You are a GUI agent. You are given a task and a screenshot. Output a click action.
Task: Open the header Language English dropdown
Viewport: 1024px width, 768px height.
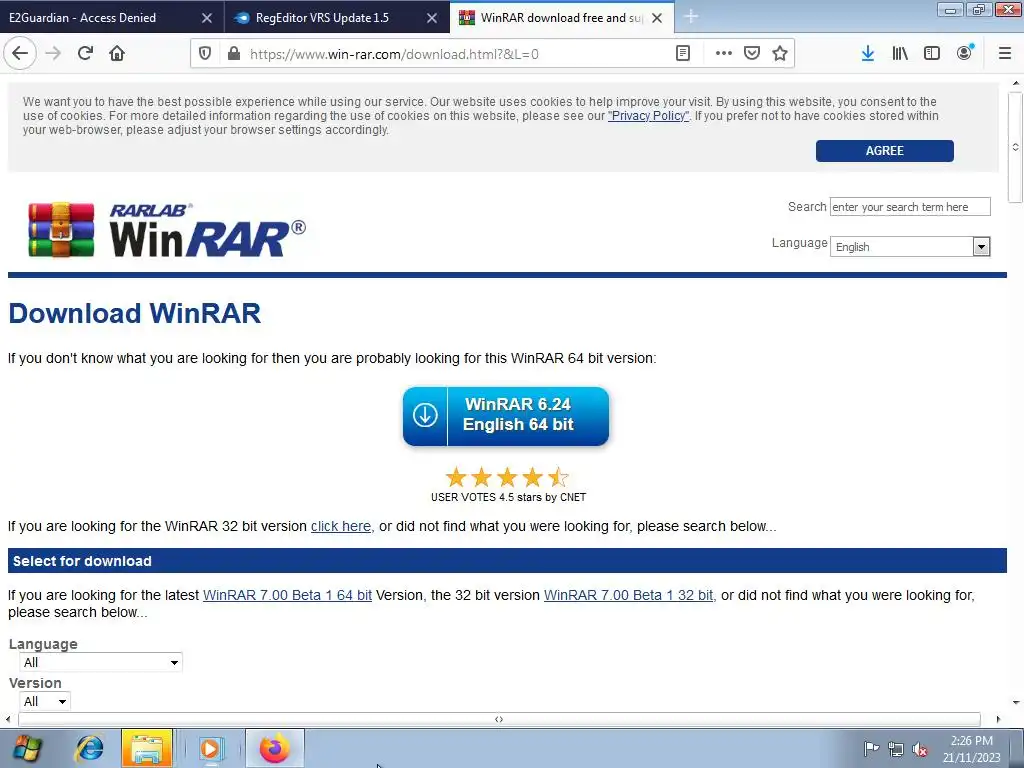(910, 247)
